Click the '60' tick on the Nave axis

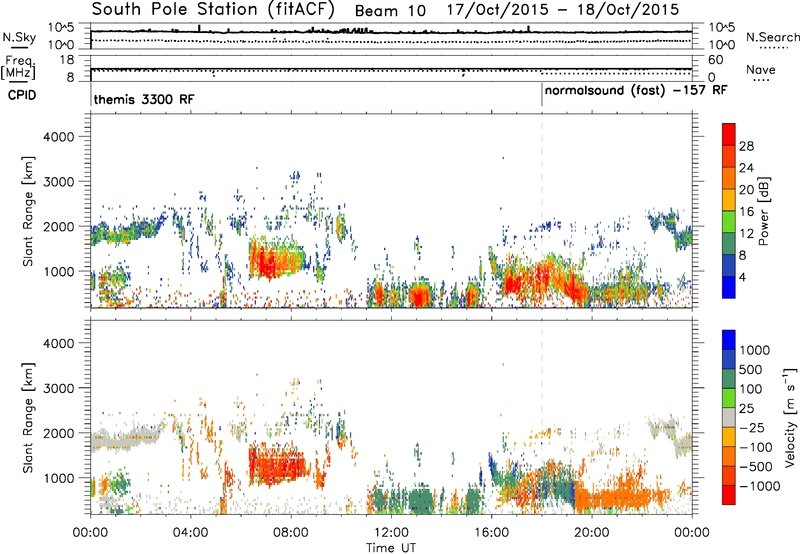click(x=716, y=60)
